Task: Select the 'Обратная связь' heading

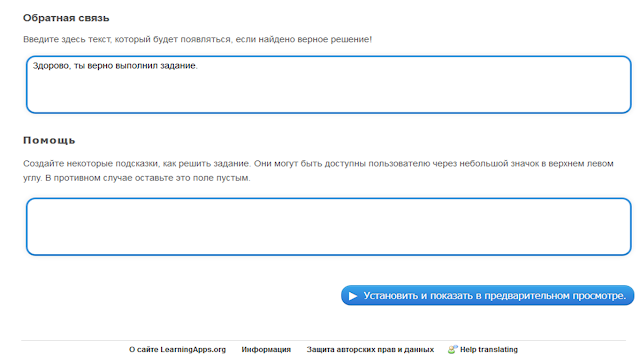Action: (66, 18)
